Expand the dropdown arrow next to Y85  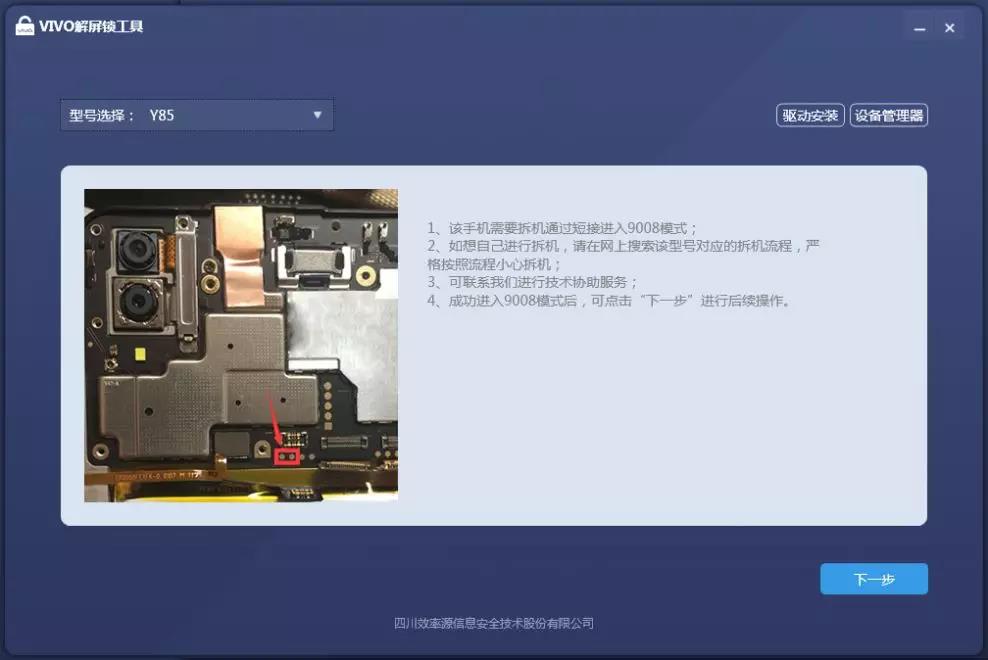[x=318, y=114]
